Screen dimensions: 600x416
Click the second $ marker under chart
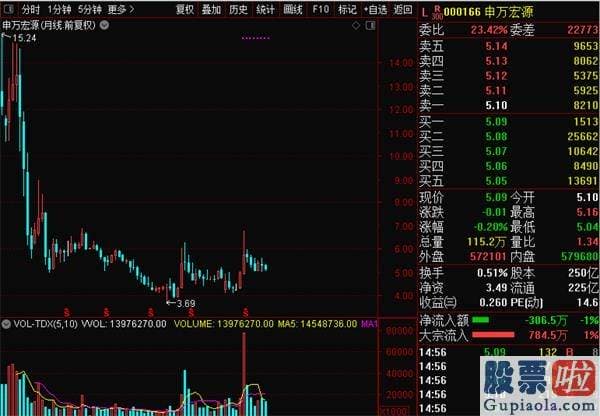pyautogui.click(x=106, y=312)
